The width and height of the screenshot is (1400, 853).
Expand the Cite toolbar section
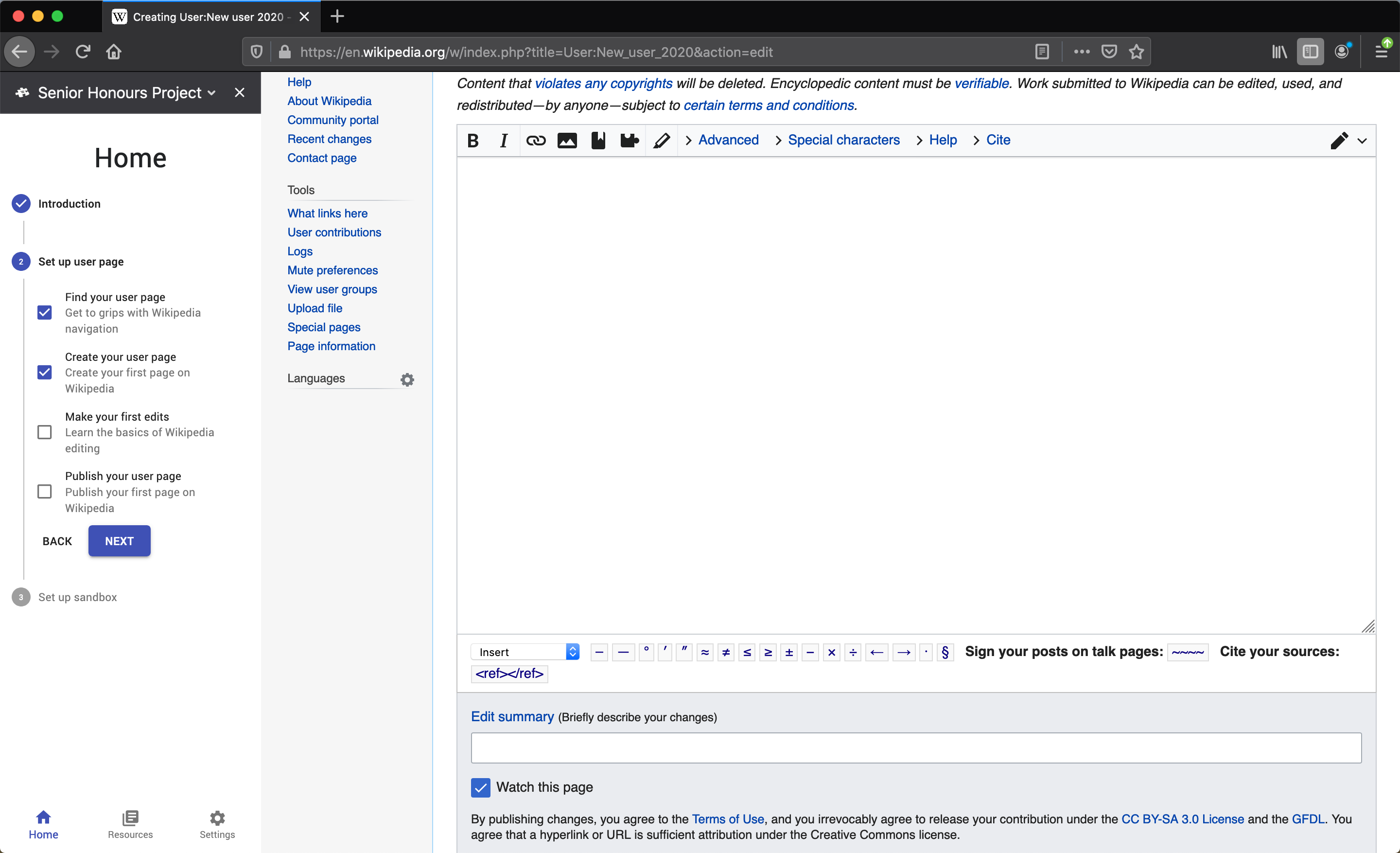pyautogui.click(x=992, y=141)
